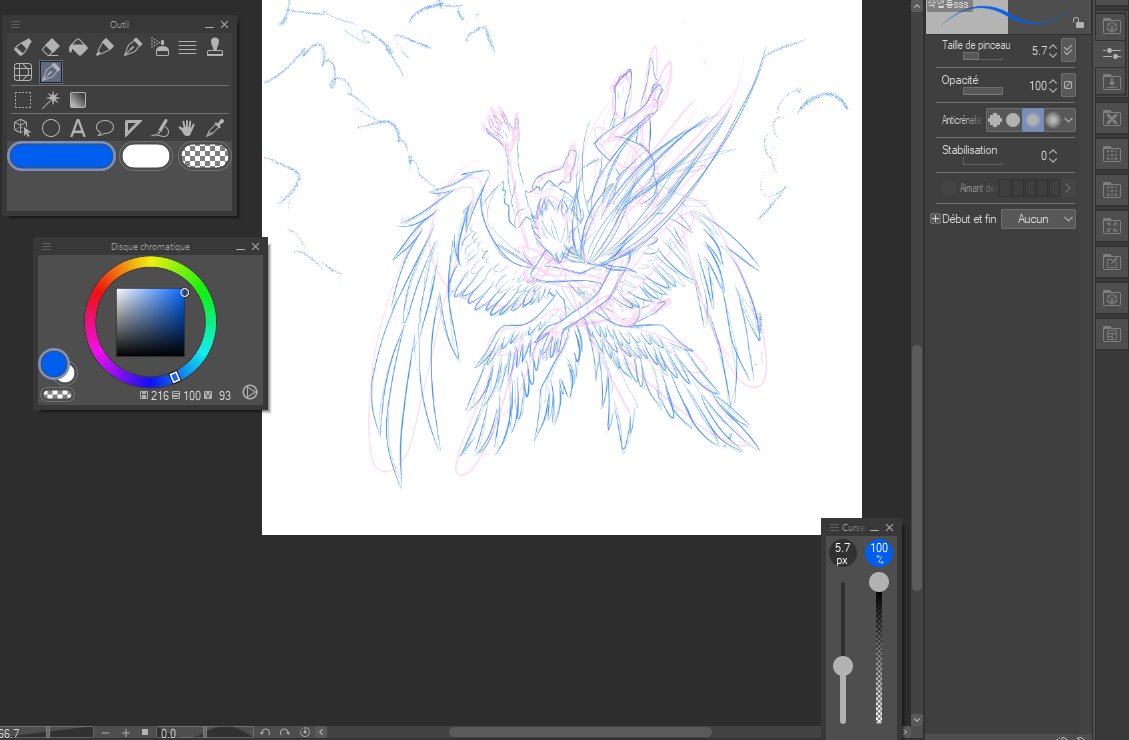Open the Début et fin dropdown

click(1038, 219)
